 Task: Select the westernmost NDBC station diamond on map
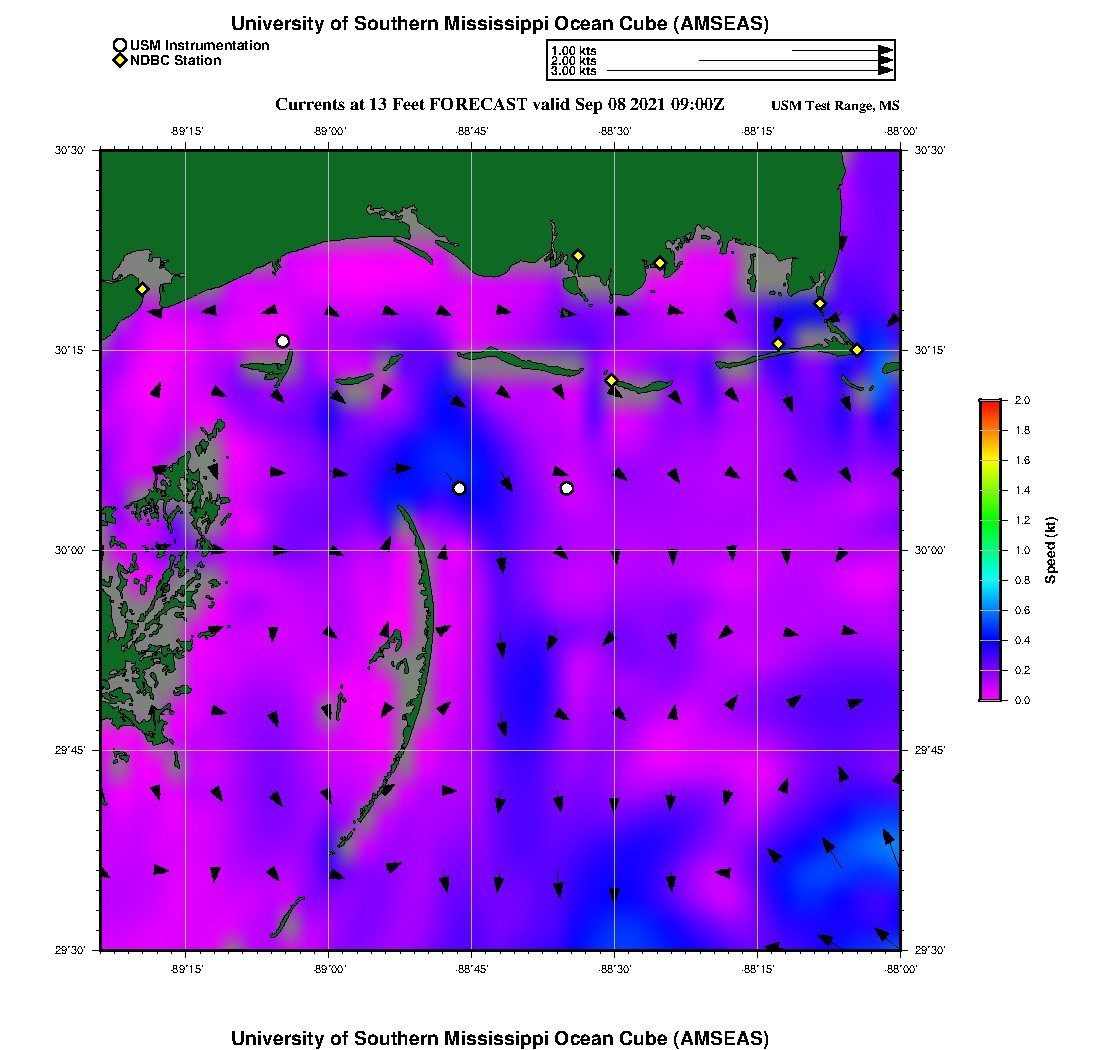pos(143,289)
